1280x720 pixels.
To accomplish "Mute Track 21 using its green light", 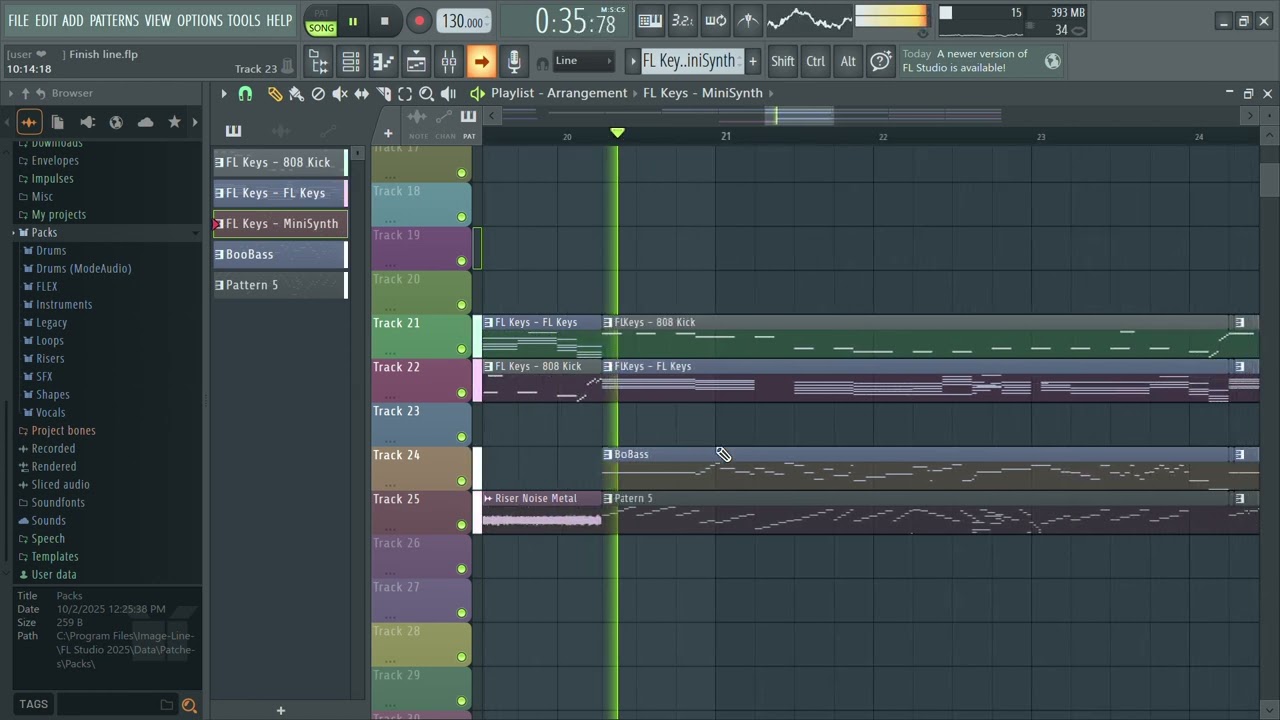I will click(x=461, y=349).
